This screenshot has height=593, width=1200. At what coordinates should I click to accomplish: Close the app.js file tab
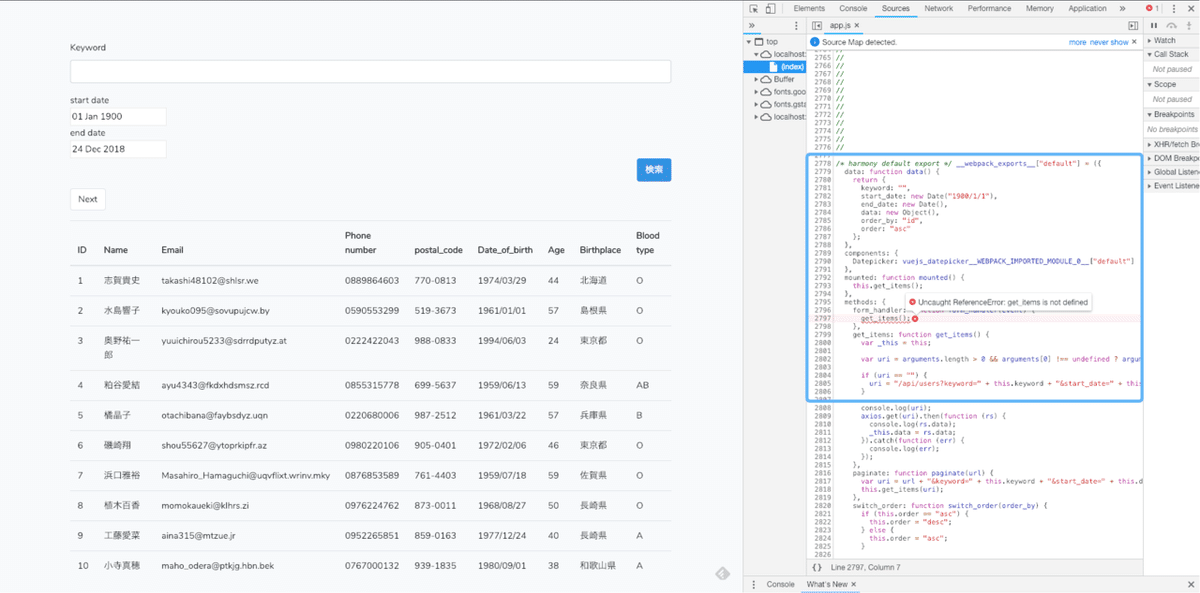(x=857, y=25)
